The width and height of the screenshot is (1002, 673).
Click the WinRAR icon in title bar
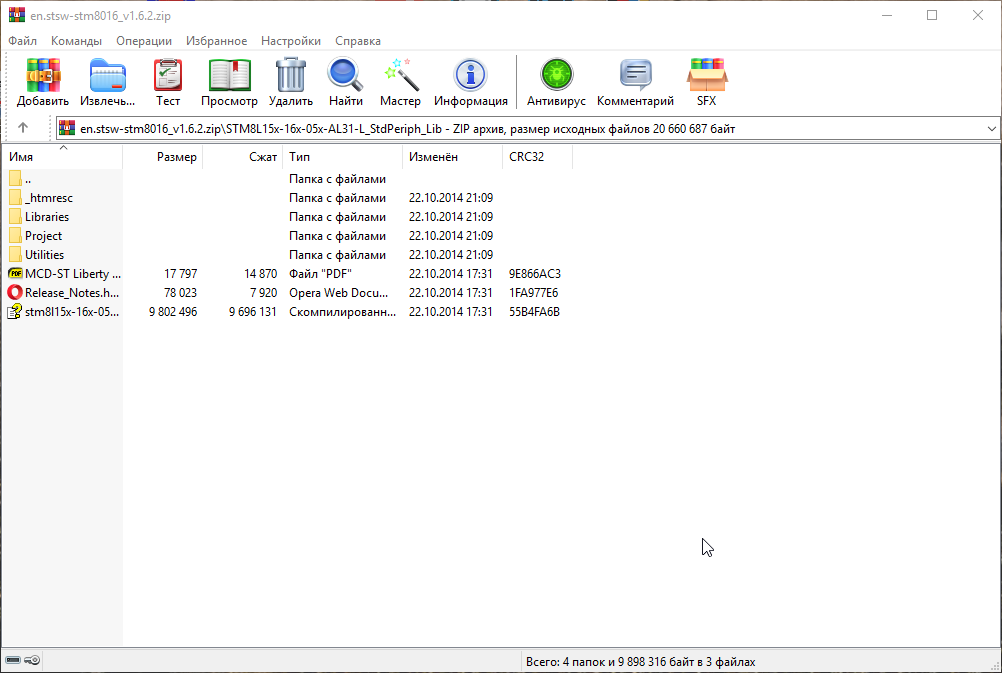click(x=17, y=15)
